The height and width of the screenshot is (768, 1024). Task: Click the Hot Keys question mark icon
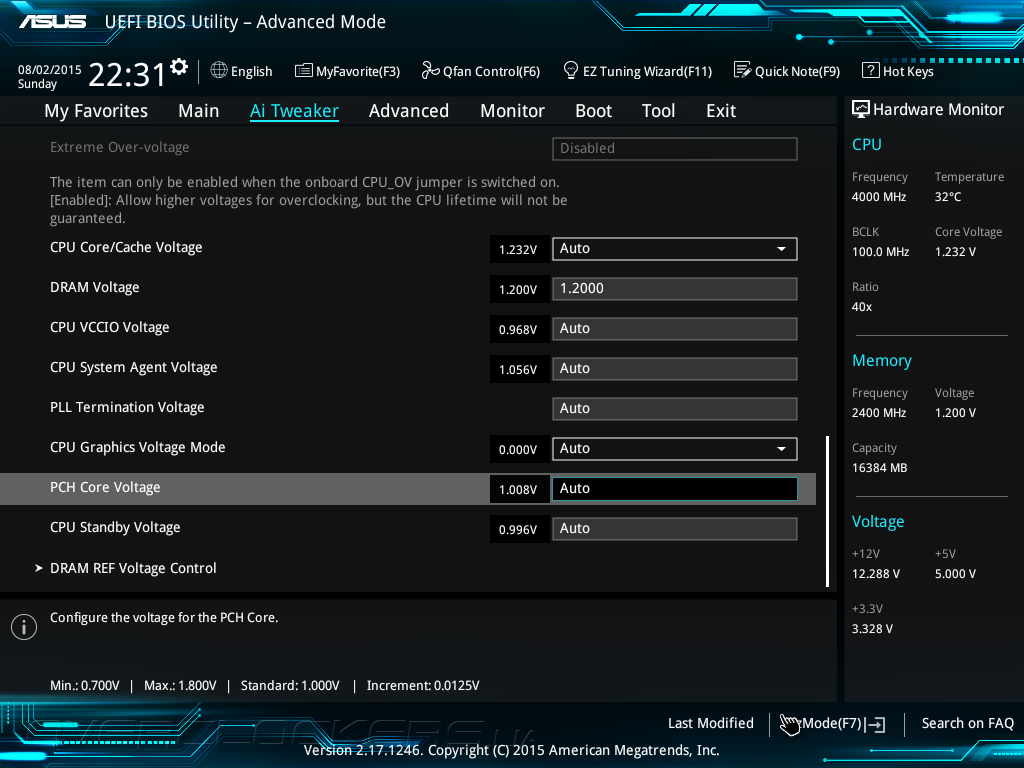tap(870, 71)
